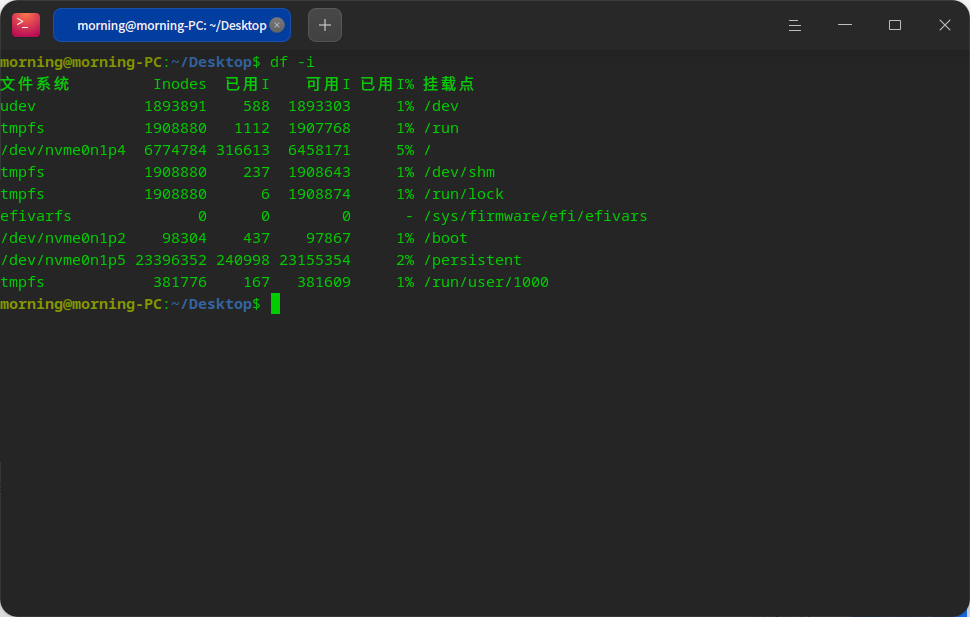Viewport: 970px width, 617px height.
Task: Click the green cursor at the prompt
Action: [275, 304]
